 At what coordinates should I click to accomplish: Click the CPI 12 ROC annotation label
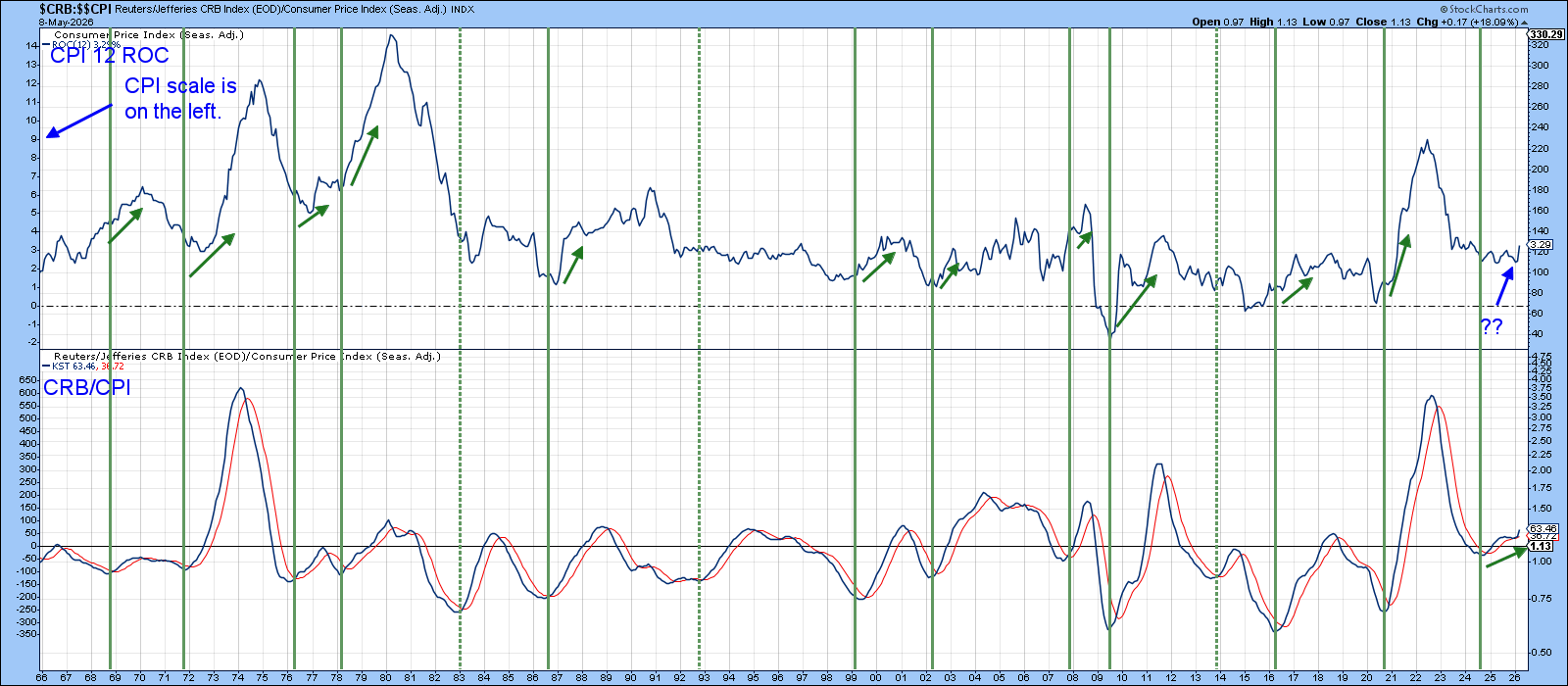point(109,57)
